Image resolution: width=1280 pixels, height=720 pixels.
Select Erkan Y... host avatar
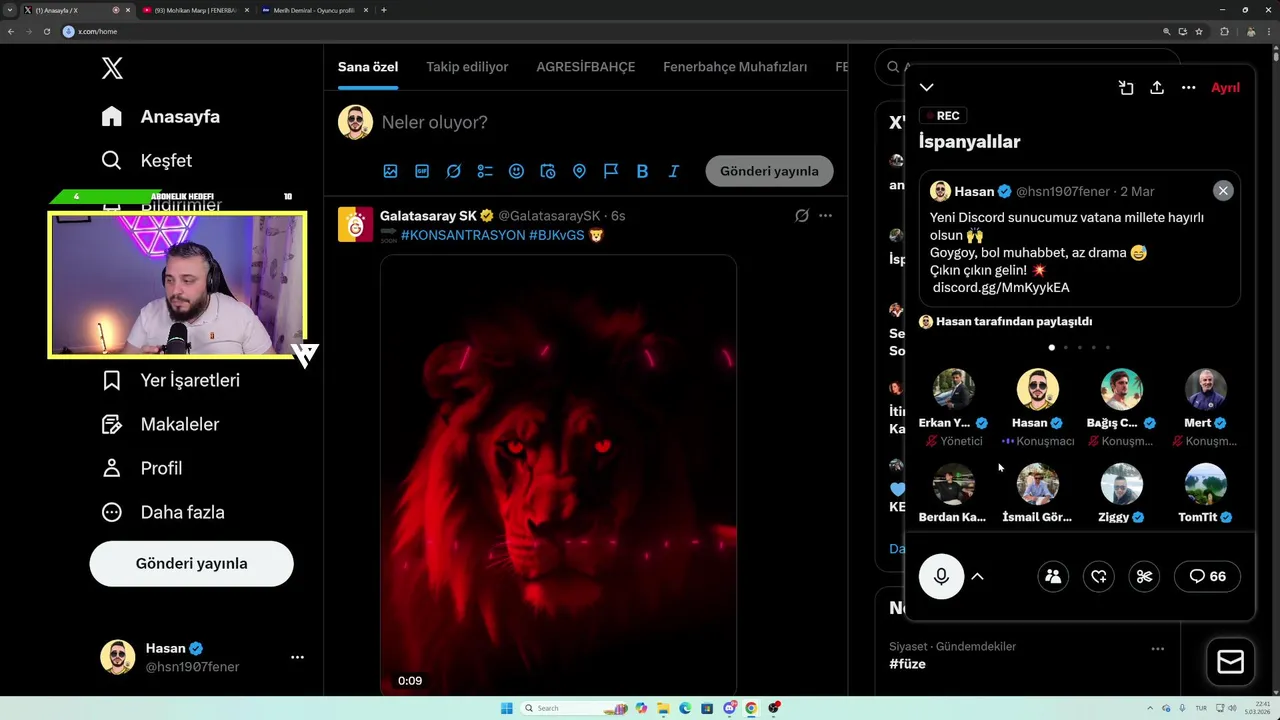click(953, 390)
